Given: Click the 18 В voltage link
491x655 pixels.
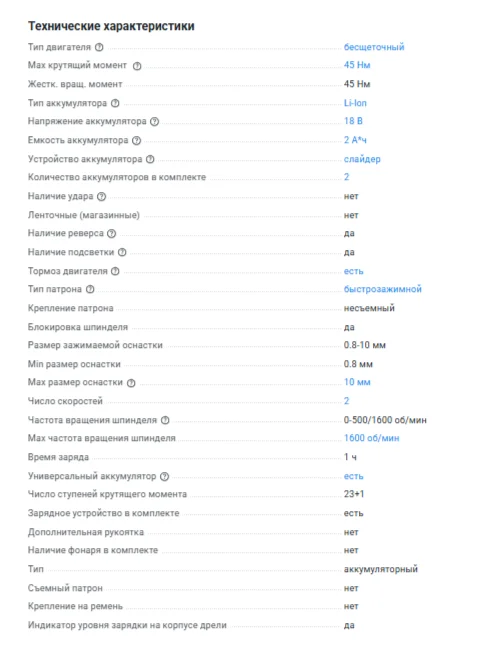Looking at the screenshot, I should tap(353, 121).
